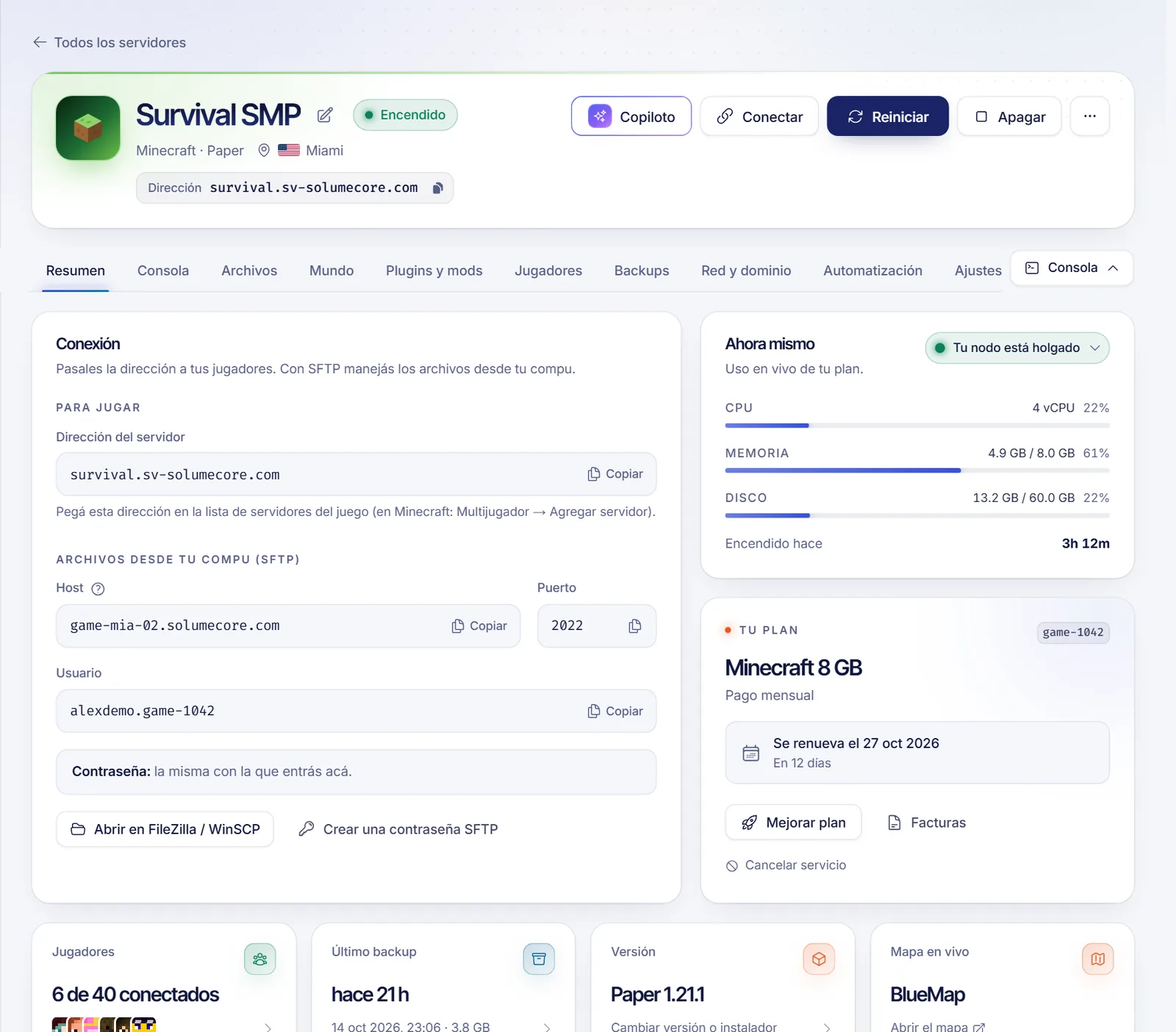
Task: Click the location pin icon beside Miami
Action: tap(264, 151)
